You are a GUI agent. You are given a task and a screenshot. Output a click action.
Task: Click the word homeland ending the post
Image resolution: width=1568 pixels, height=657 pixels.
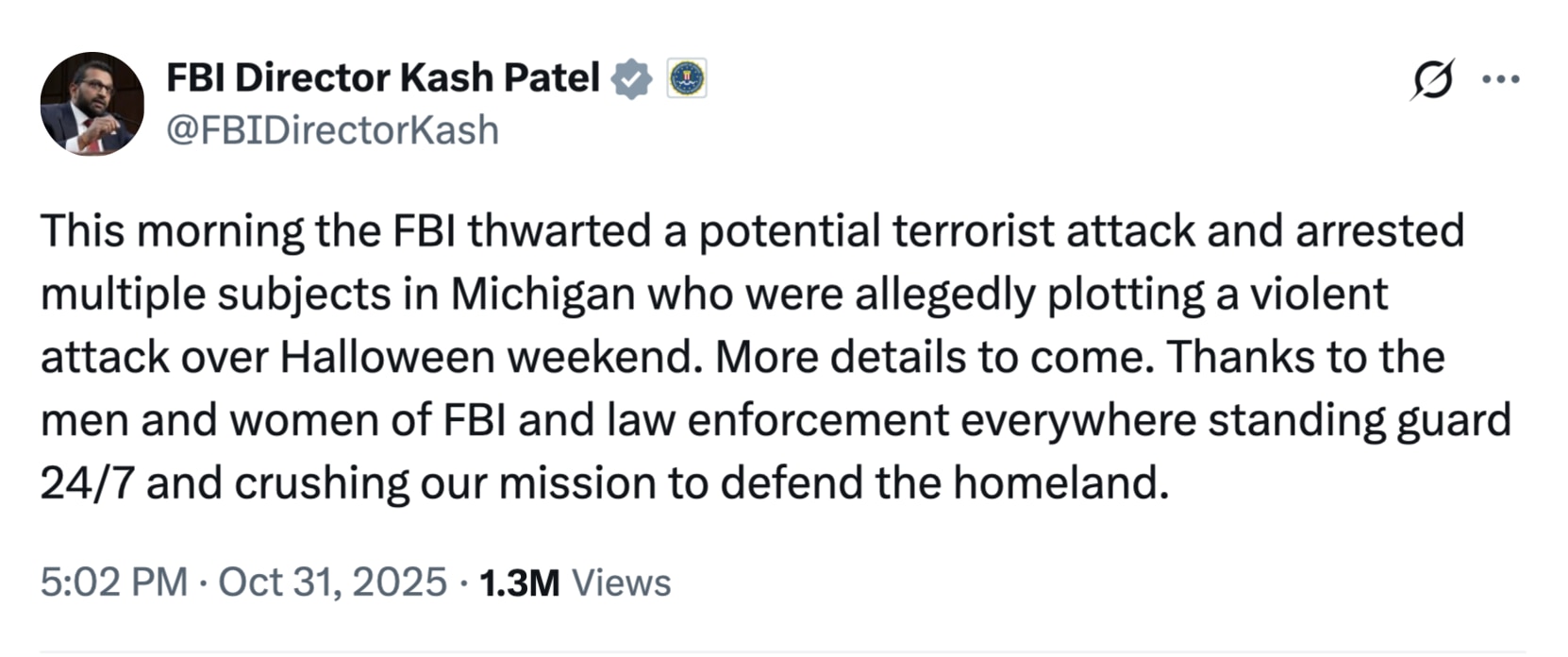[x=1059, y=483]
